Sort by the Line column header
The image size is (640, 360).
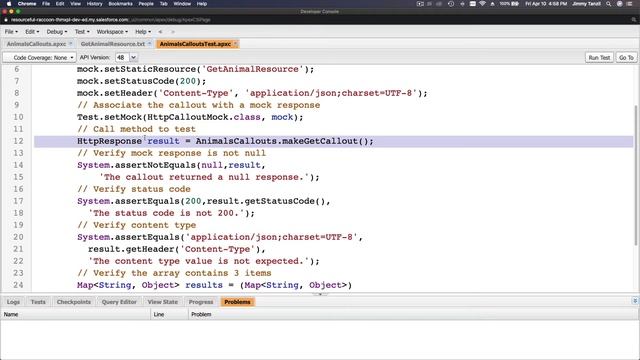coord(169,314)
